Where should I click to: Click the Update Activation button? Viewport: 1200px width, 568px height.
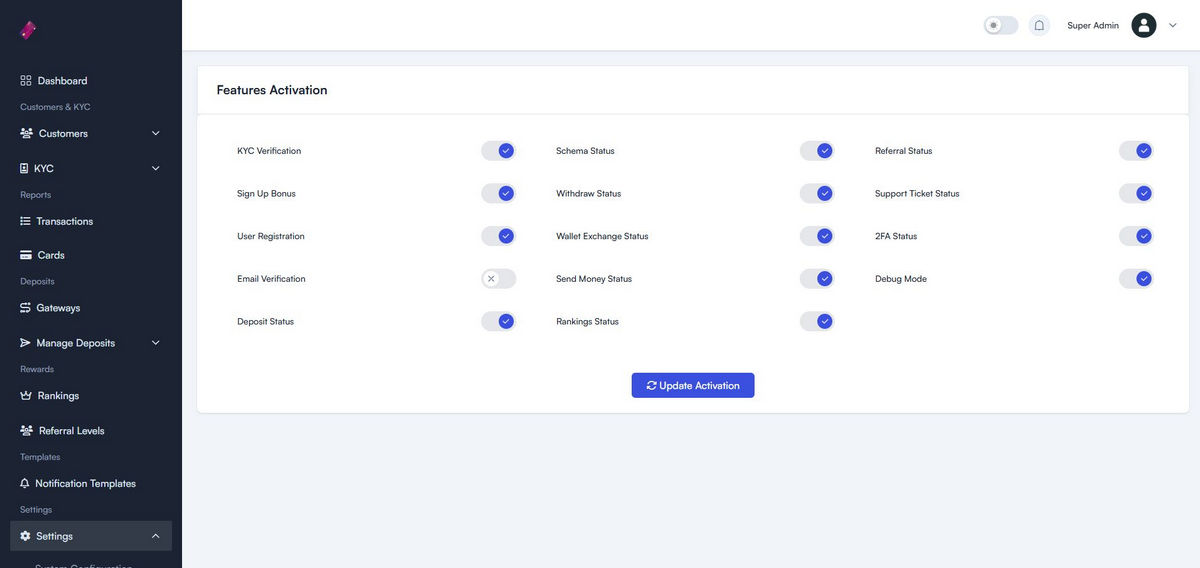[x=693, y=385]
